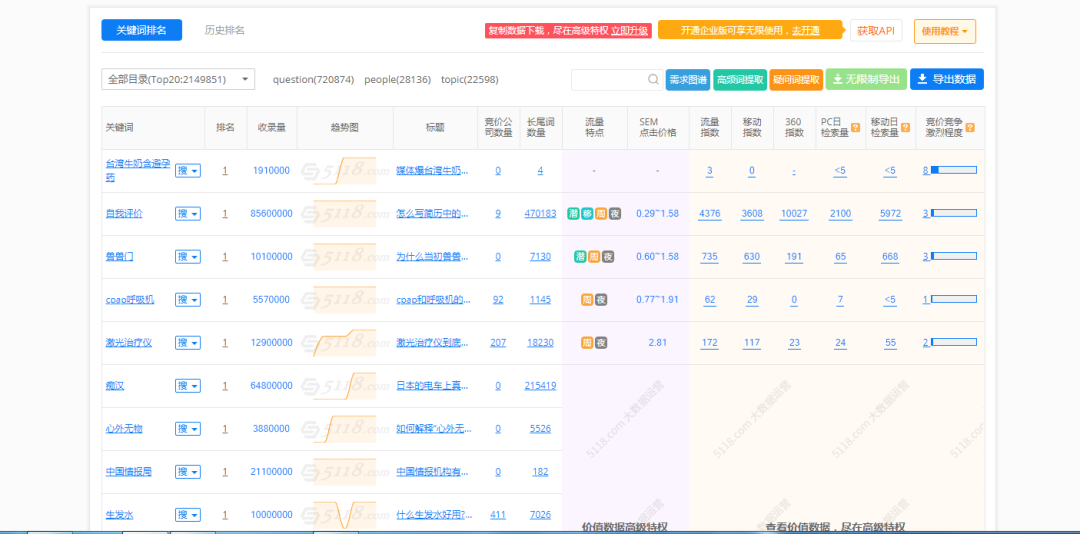Click help icon beside 竞价竞争激烈程度 header
1080x534 pixels.
pos(969,127)
